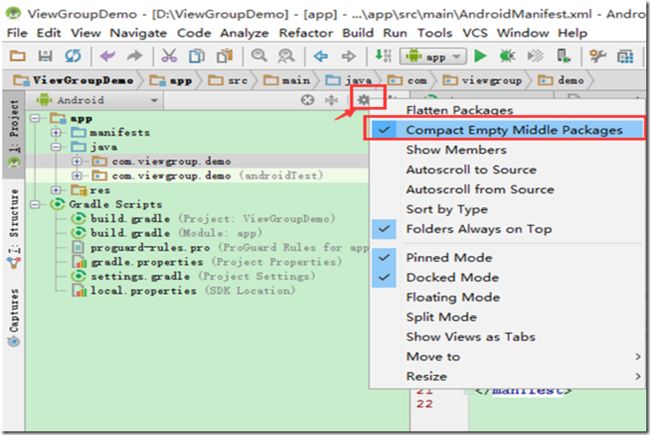650x435 pixels.
Task: Toggle Flatten Packages option
Action: [506, 110]
